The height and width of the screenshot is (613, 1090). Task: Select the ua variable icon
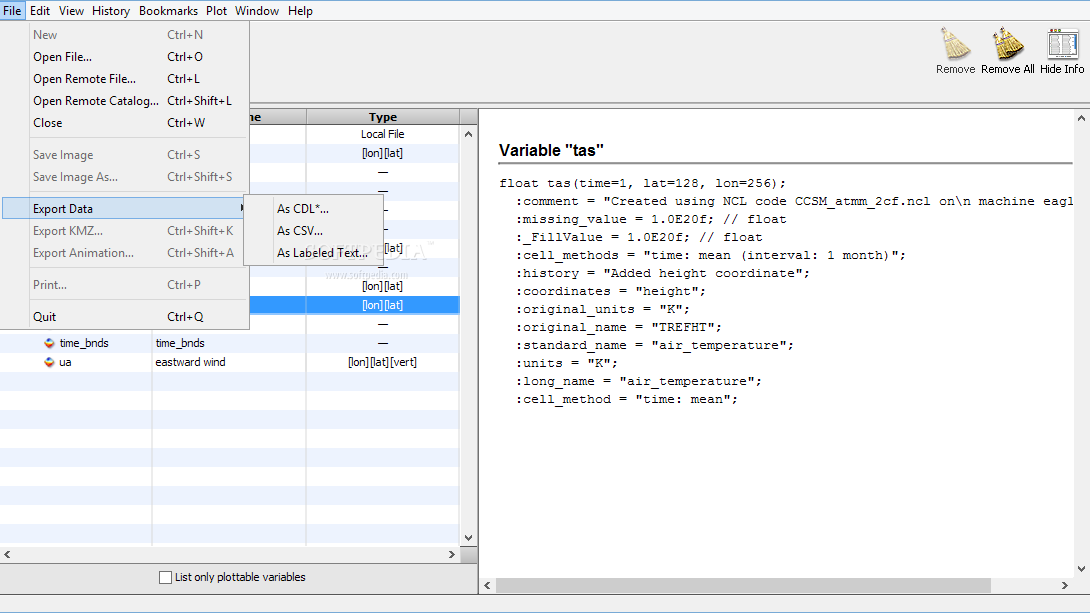(x=49, y=362)
